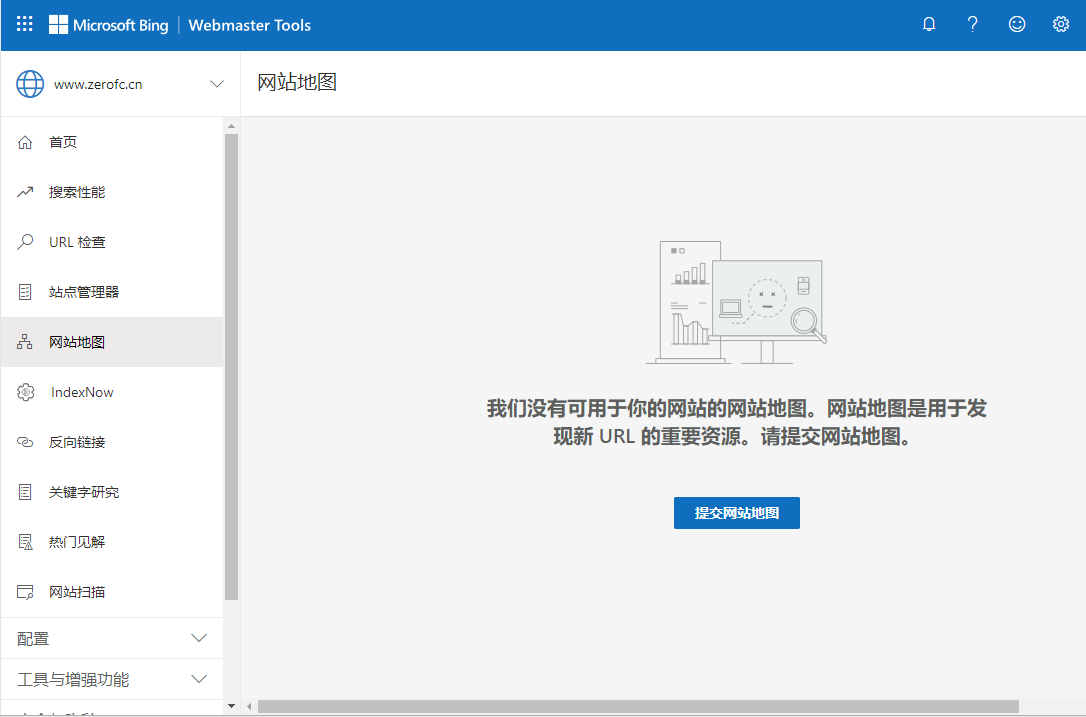Expand the 配置 section
Screen dimensions: 1086x717
coord(112,638)
